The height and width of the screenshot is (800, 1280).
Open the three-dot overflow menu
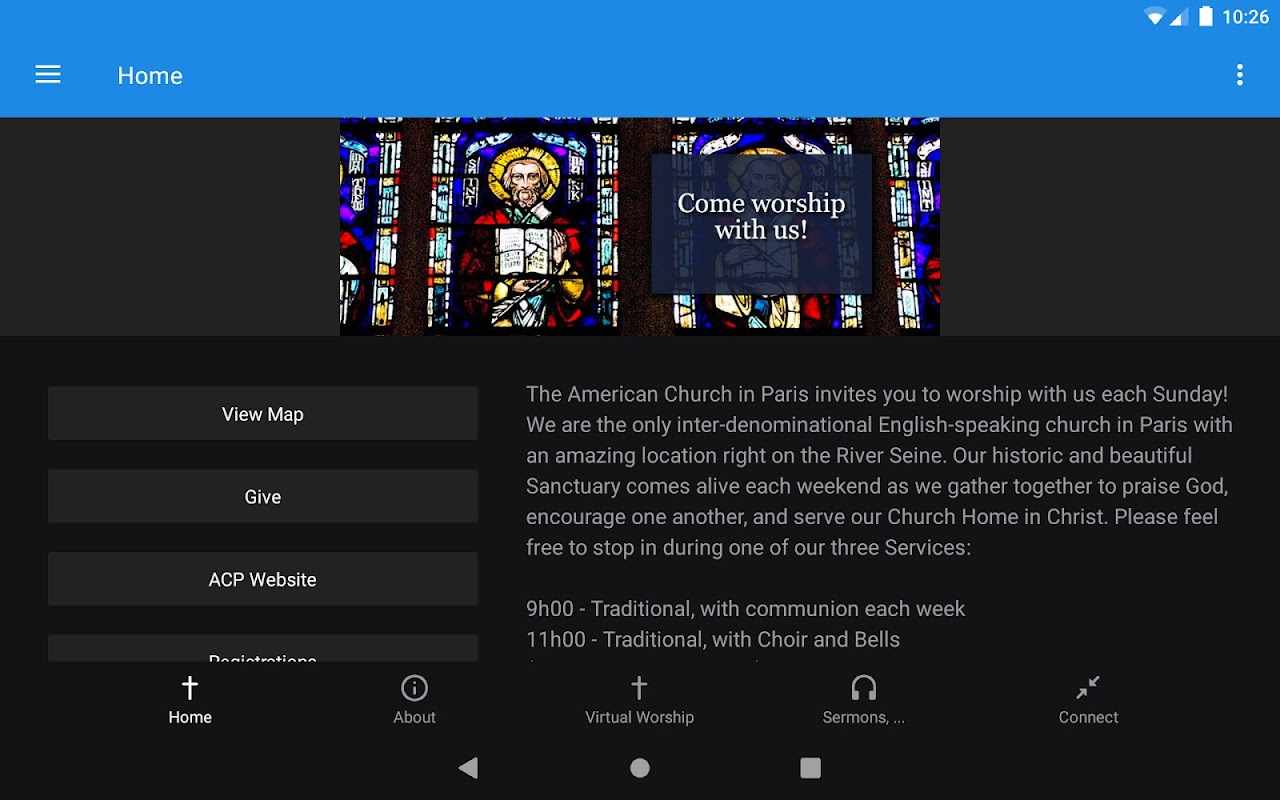tap(1239, 75)
